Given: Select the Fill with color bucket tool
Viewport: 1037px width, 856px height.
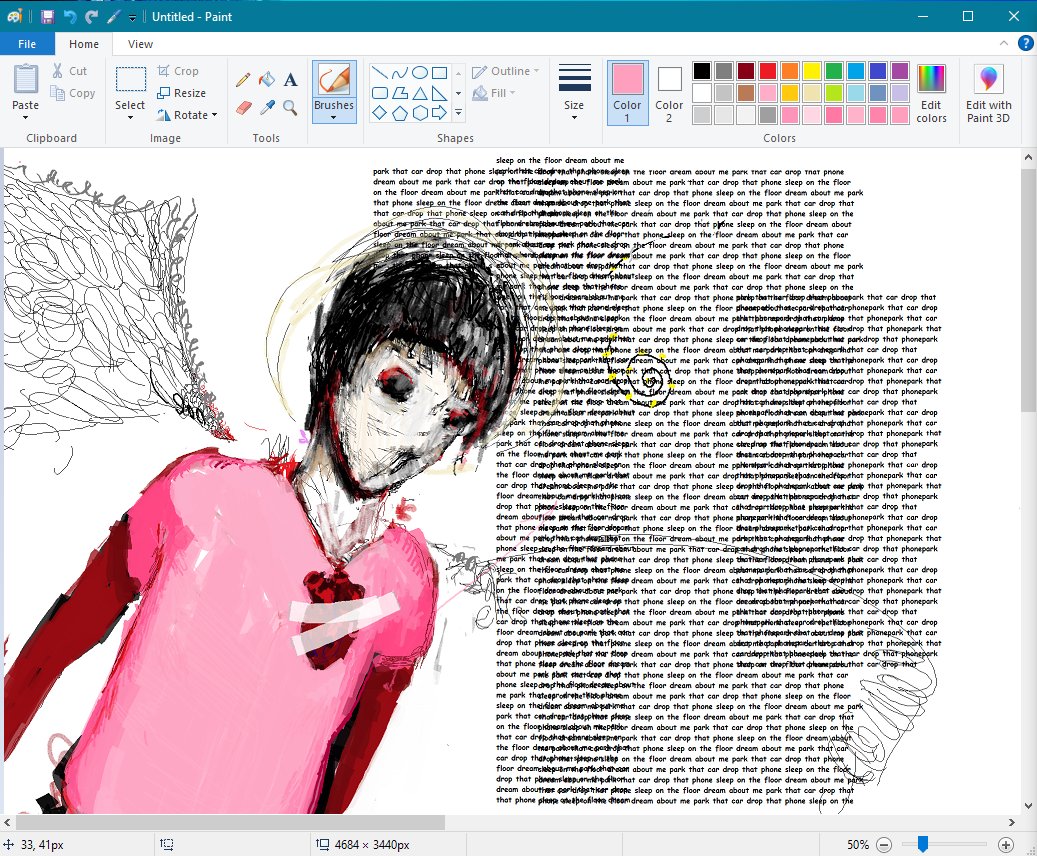Looking at the screenshot, I should pyautogui.click(x=267, y=80).
